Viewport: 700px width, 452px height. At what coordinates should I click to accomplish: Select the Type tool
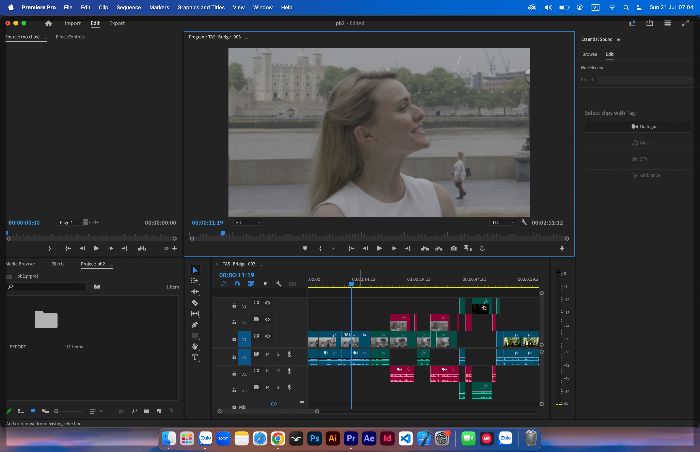coord(195,357)
